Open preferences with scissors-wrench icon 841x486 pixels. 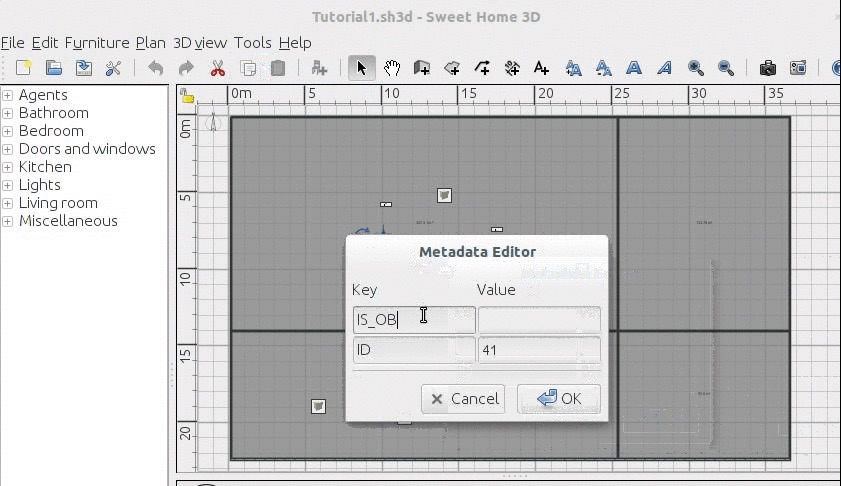tap(113, 68)
